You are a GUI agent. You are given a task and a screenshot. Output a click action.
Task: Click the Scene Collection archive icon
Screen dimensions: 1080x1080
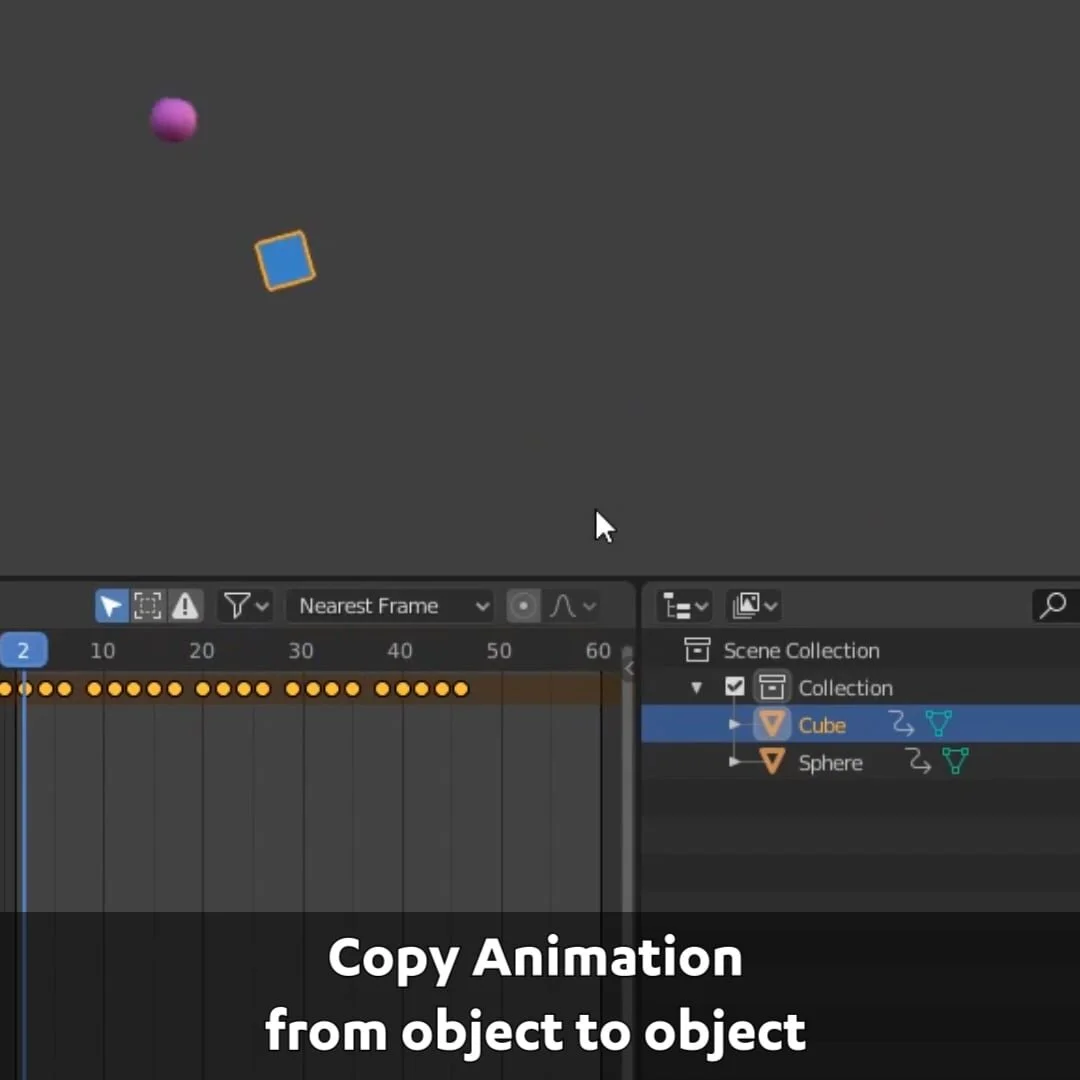[697, 650]
